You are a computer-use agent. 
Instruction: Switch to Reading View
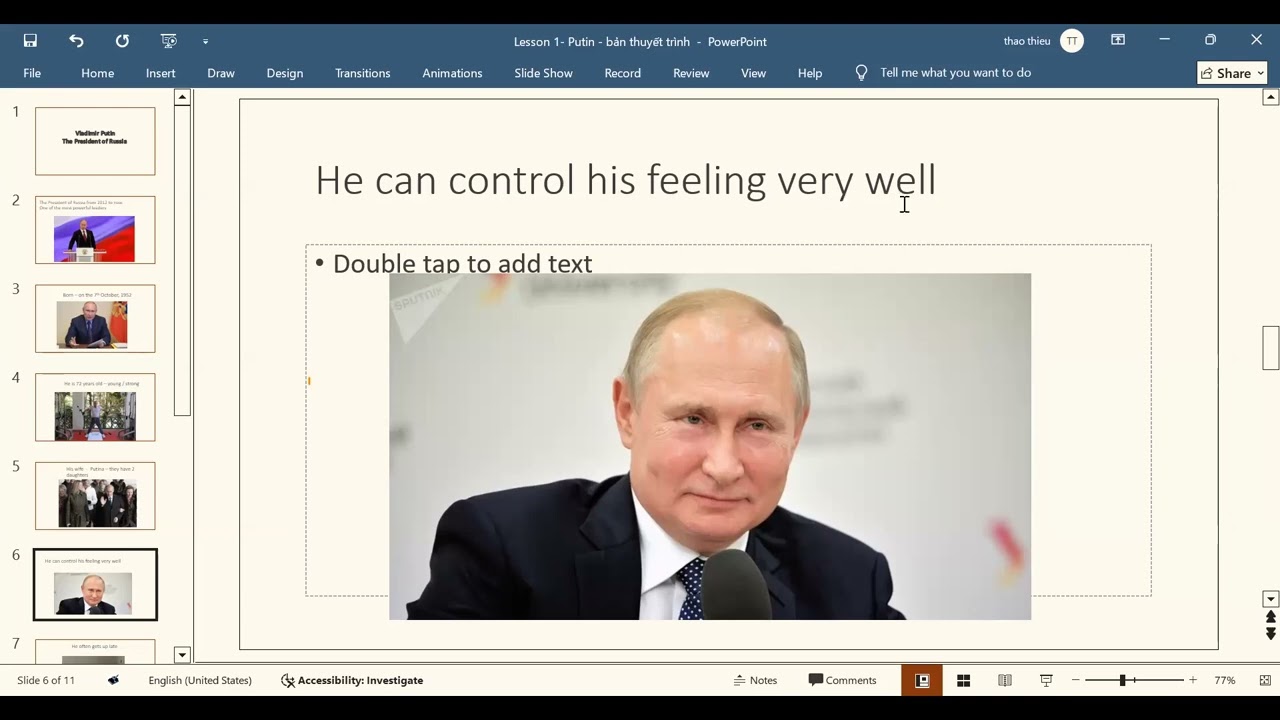click(x=1005, y=680)
